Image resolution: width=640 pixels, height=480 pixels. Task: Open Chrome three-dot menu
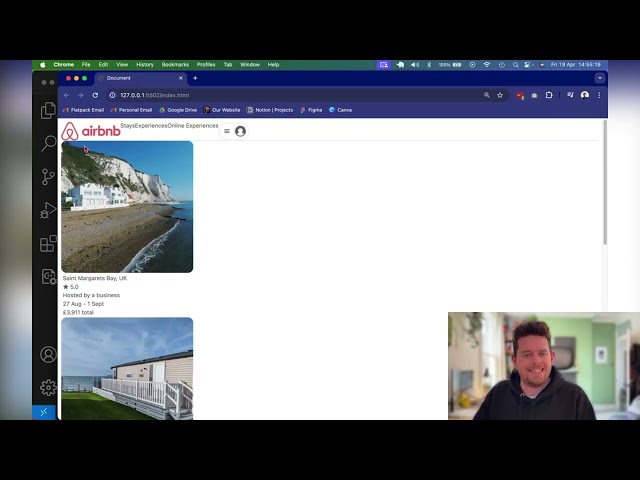coord(599,95)
